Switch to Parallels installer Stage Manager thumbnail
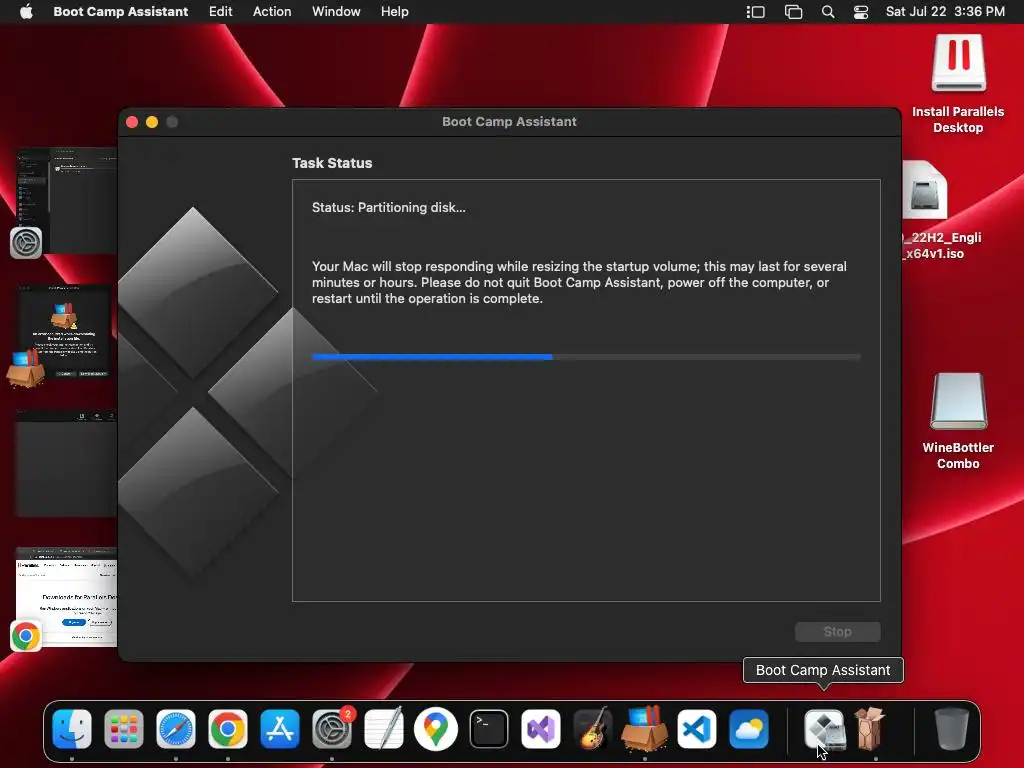 tap(65, 332)
